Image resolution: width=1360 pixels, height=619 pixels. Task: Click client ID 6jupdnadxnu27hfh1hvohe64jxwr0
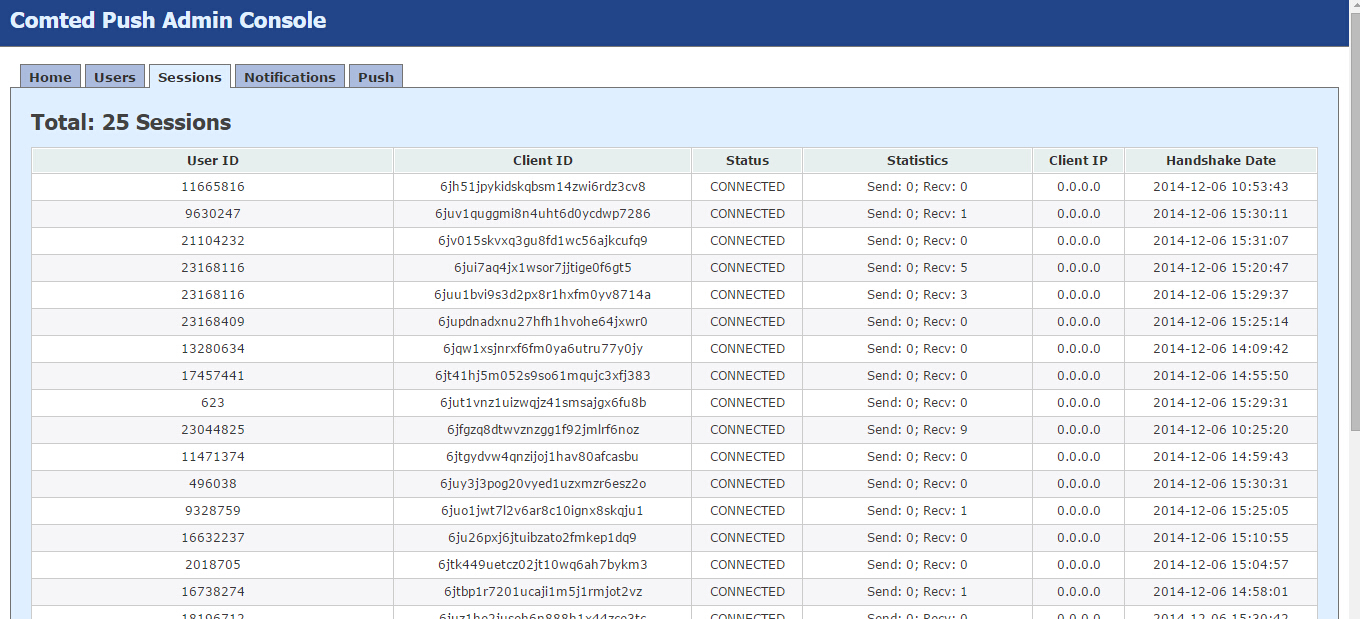click(543, 322)
